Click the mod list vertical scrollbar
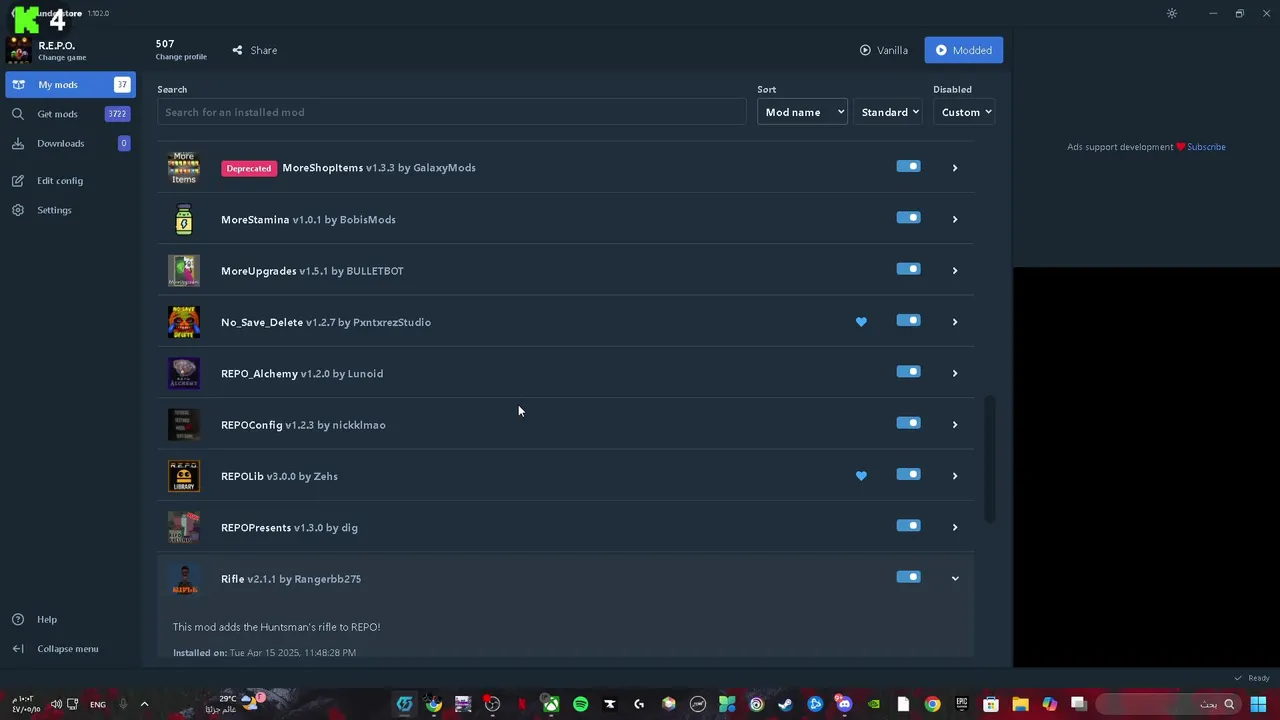This screenshot has height=720, width=1280. pyautogui.click(x=990, y=459)
